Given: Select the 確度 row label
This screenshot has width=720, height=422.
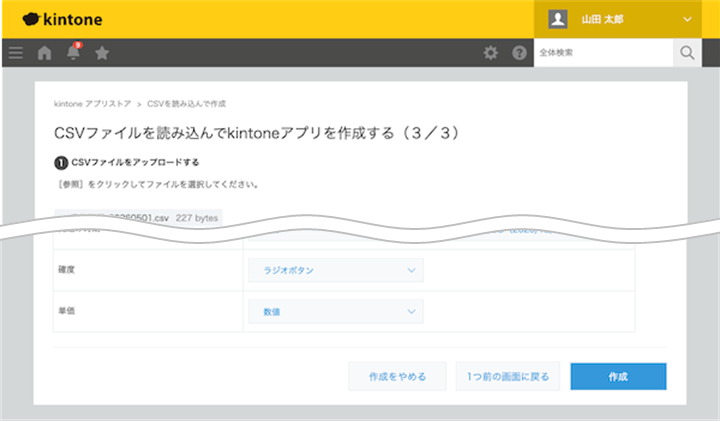Looking at the screenshot, I should pyautogui.click(x=67, y=270).
